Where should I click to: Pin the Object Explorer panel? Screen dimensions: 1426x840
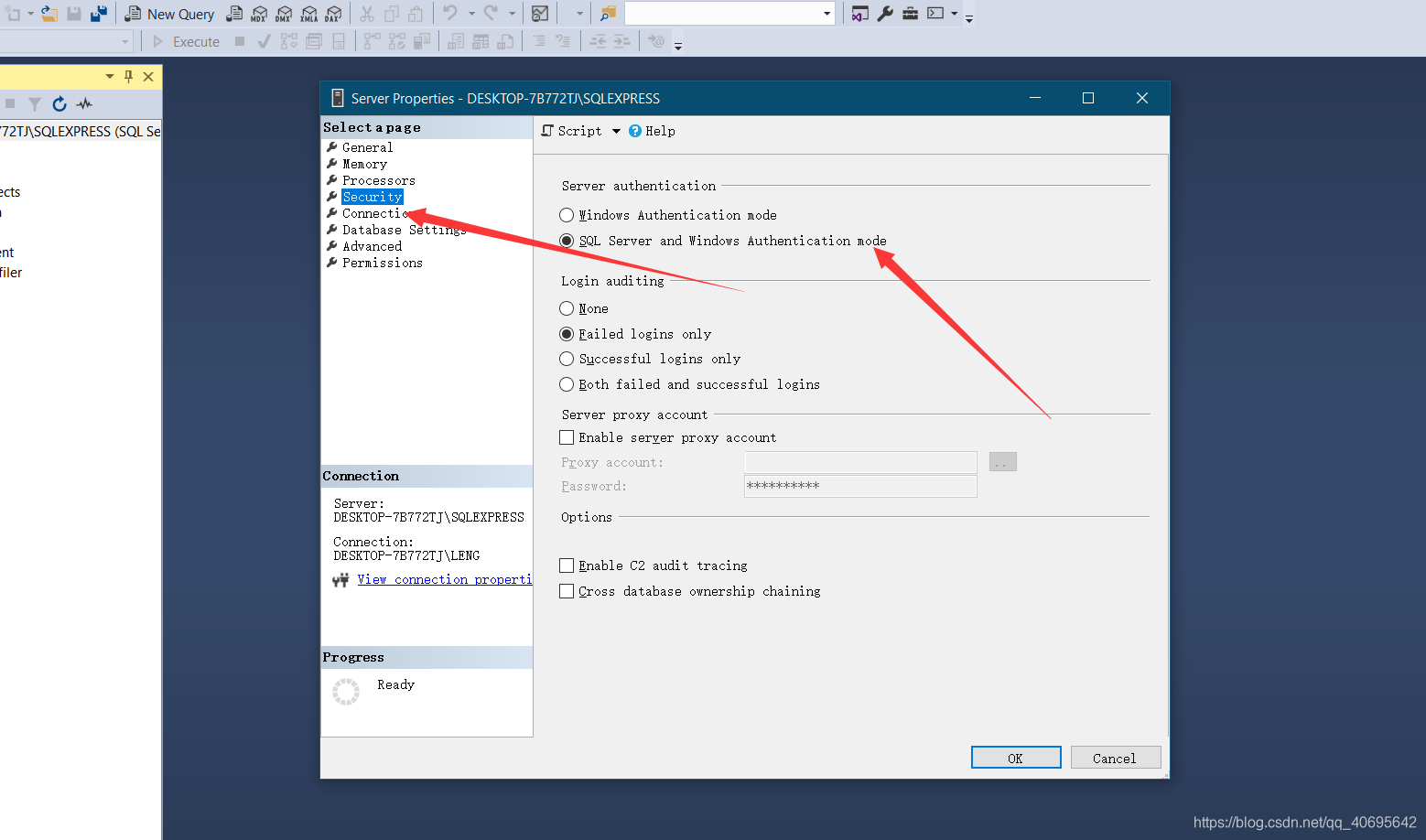click(128, 77)
